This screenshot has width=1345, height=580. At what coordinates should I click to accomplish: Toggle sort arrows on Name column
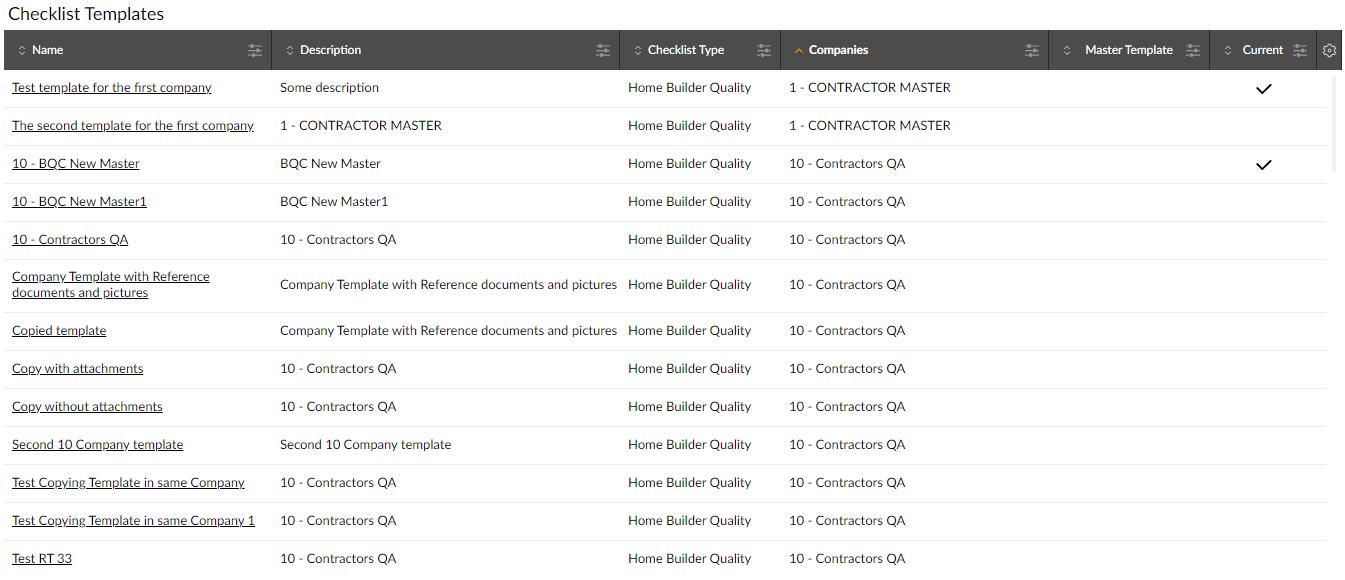point(22,50)
